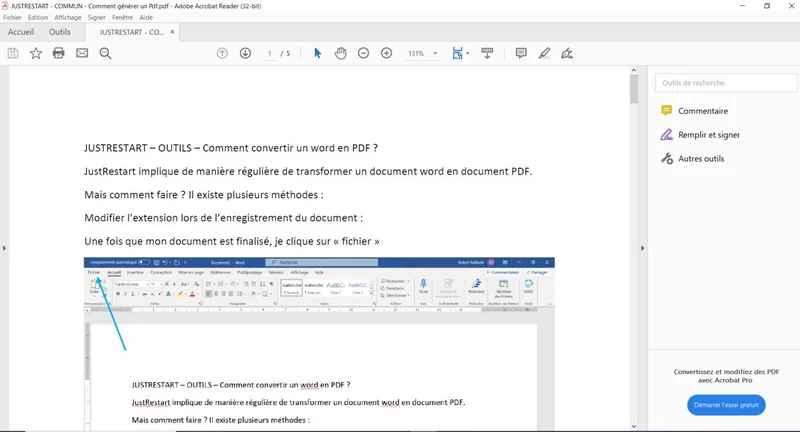Click the Print icon in the toolbar
Viewport: 800px width, 432px height.
tap(59, 53)
